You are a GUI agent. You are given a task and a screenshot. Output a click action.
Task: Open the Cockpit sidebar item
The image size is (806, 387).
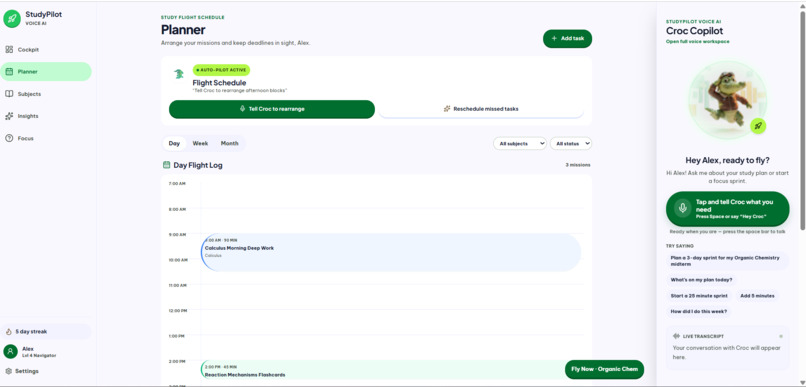click(46, 50)
